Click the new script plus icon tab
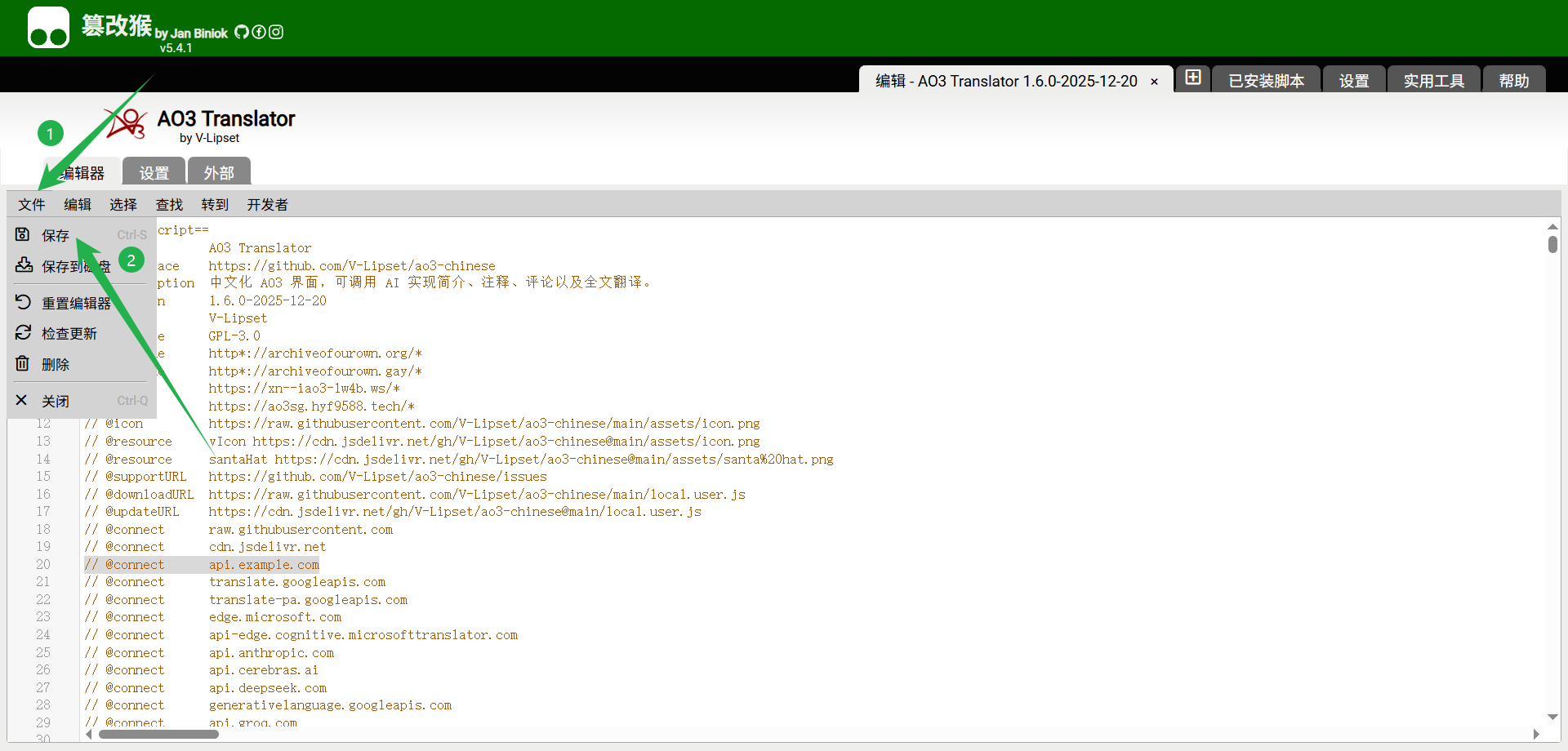 point(1193,78)
